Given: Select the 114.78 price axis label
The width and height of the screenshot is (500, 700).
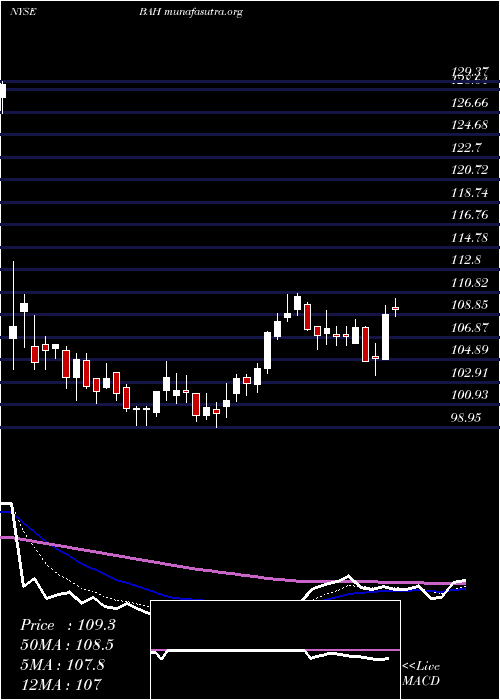Looking at the screenshot, I should (x=469, y=238).
